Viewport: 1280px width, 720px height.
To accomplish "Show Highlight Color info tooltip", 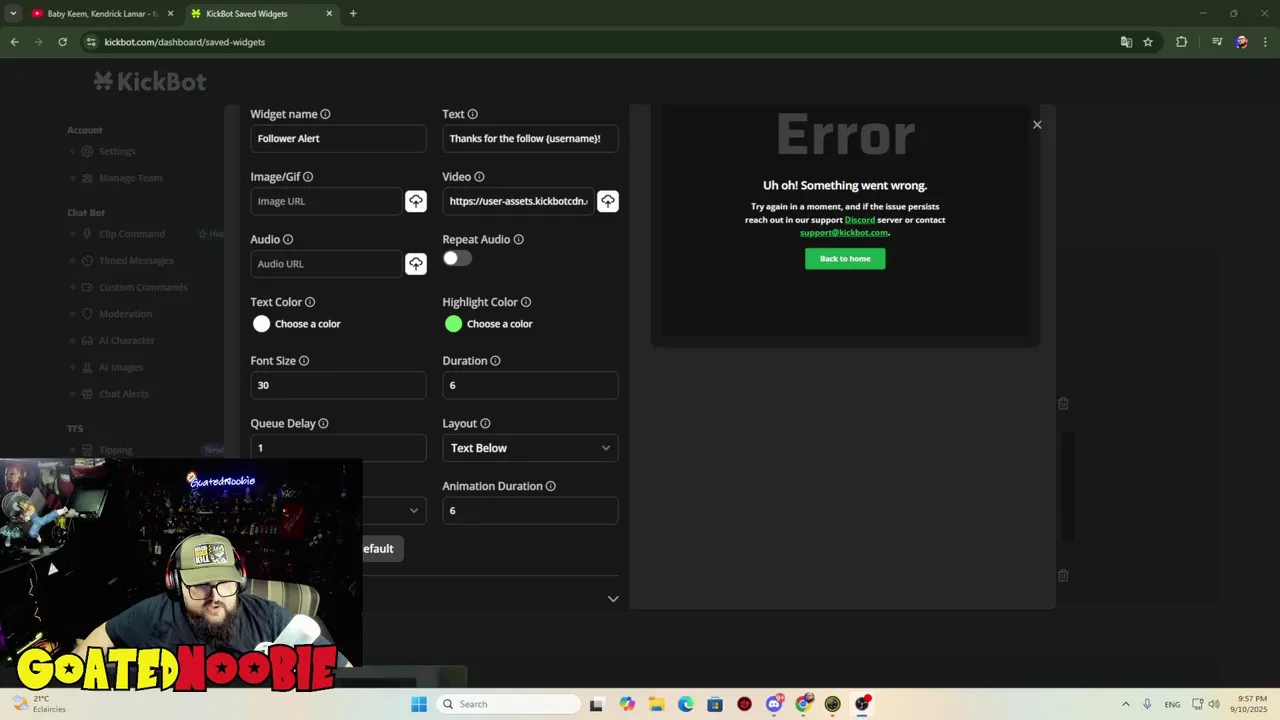I will click(526, 302).
